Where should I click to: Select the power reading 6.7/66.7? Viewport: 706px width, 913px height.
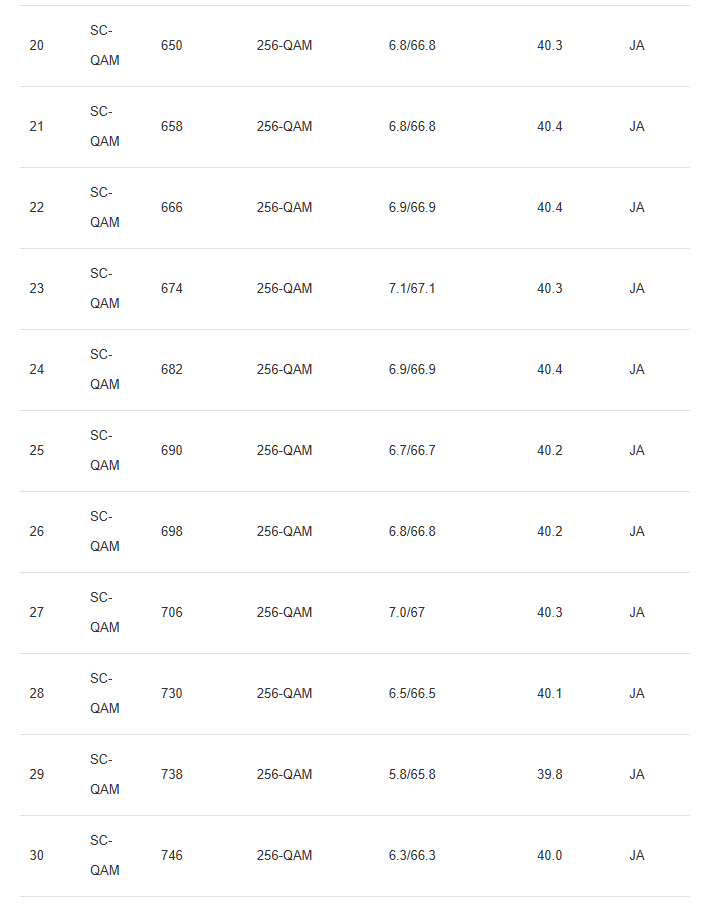click(x=412, y=451)
